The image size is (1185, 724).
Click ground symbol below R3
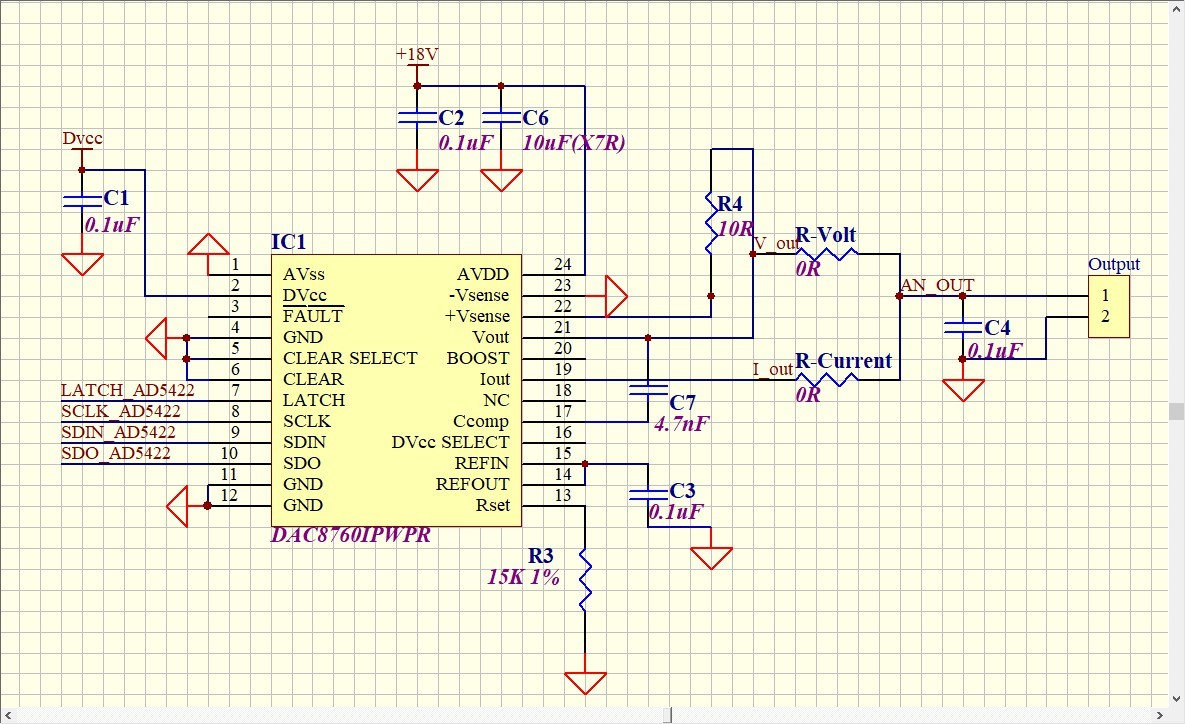pyautogui.click(x=585, y=682)
